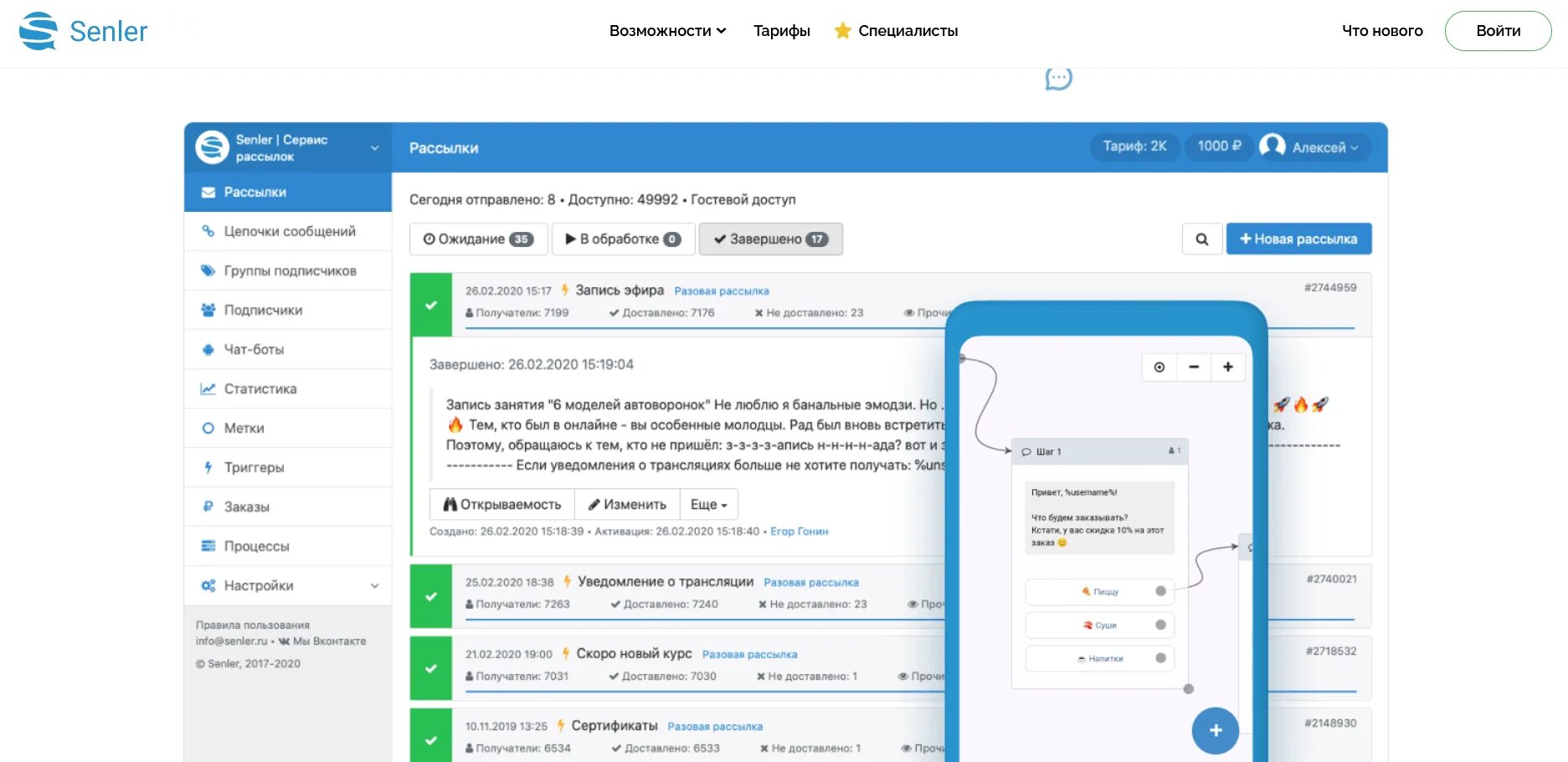Click the Процессы list icon
The image size is (1568, 762).
(x=208, y=546)
